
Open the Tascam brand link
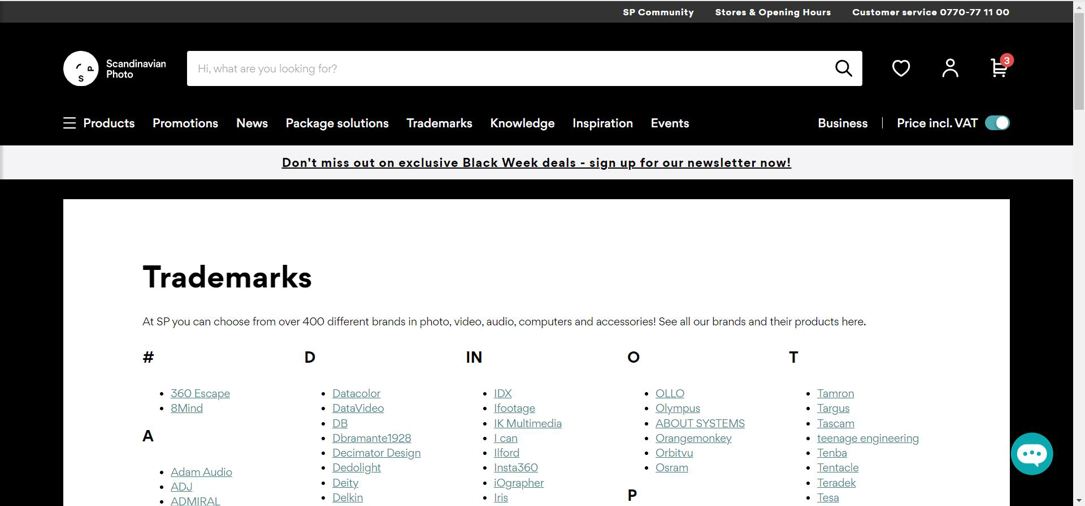pos(836,423)
